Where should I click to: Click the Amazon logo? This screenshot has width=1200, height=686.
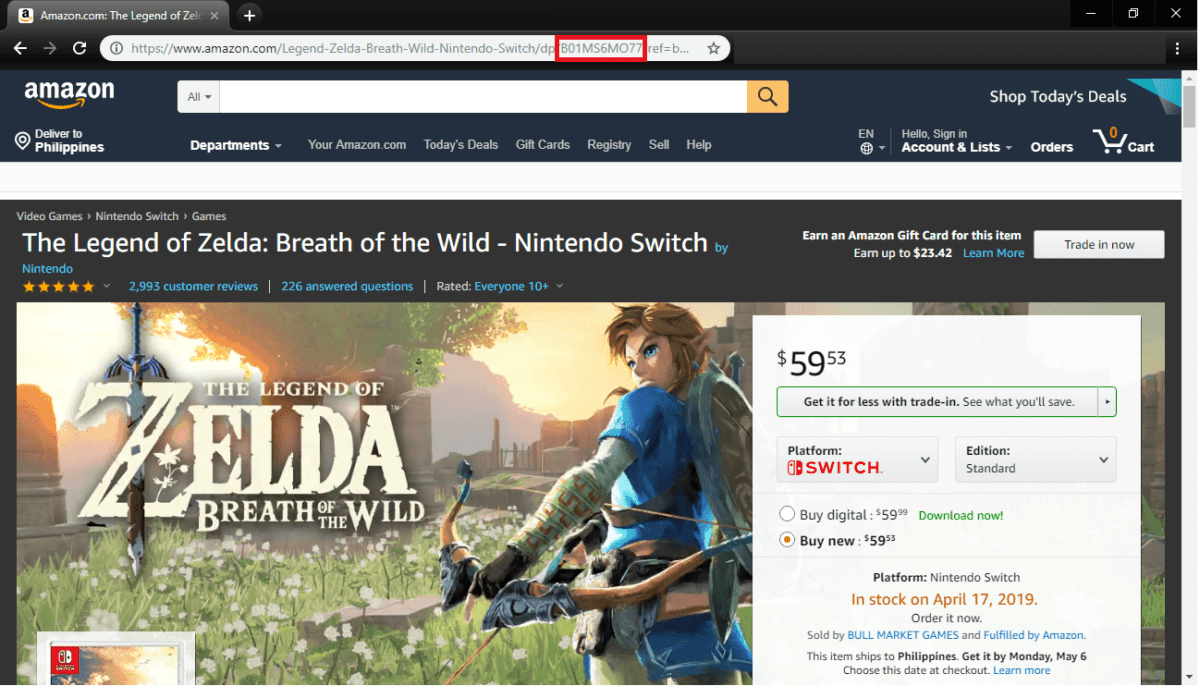pyautogui.click(x=69, y=95)
